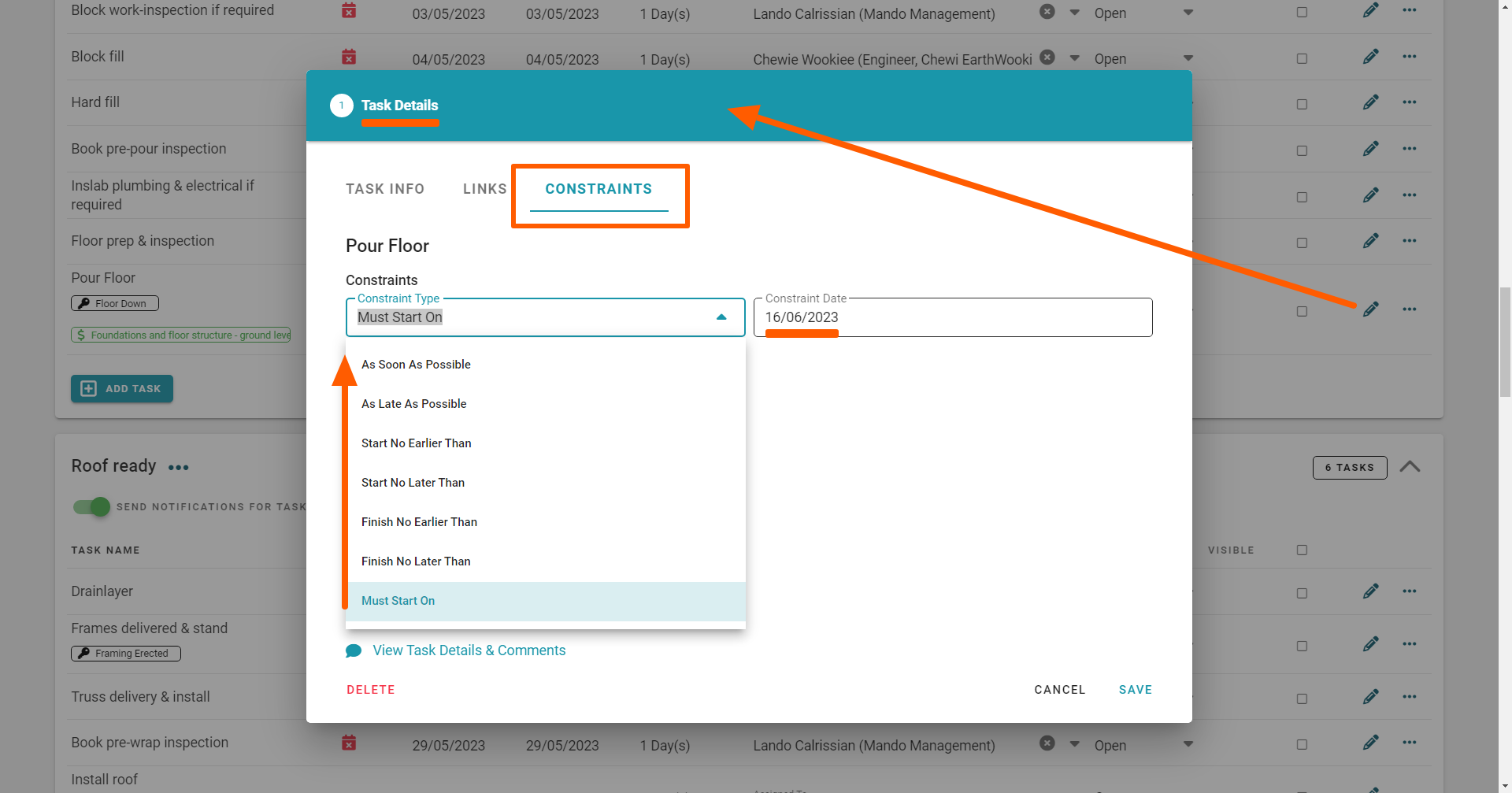Collapse the Roof ready section chevron
This screenshot has height=793, width=1512.
pyautogui.click(x=1410, y=467)
